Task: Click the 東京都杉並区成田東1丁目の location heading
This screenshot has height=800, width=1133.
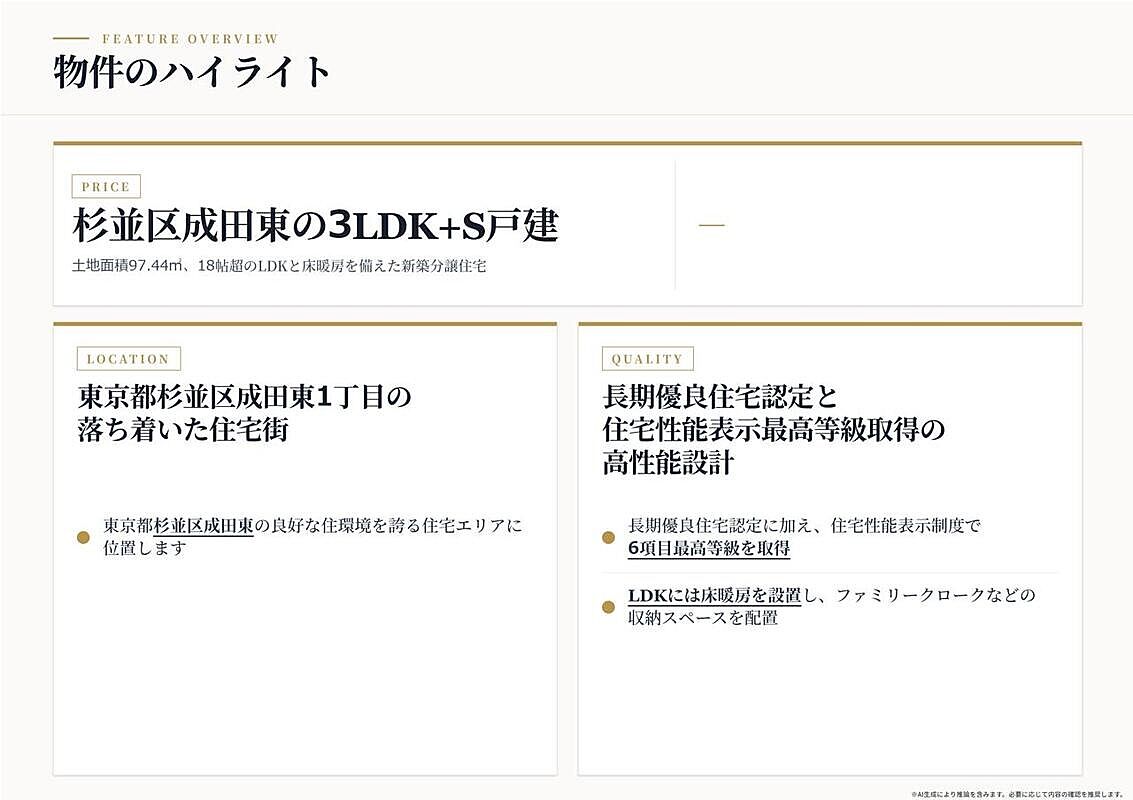Action: [x=245, y=397]
